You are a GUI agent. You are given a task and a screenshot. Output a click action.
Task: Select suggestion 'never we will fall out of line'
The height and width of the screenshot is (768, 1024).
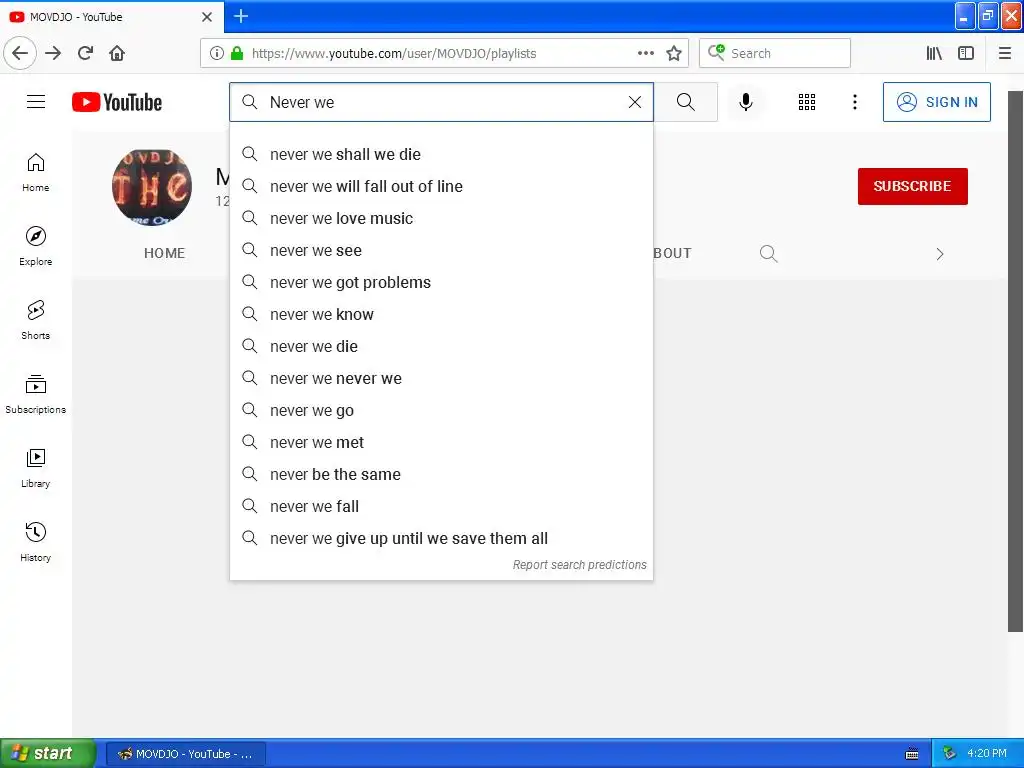point(441,186)
